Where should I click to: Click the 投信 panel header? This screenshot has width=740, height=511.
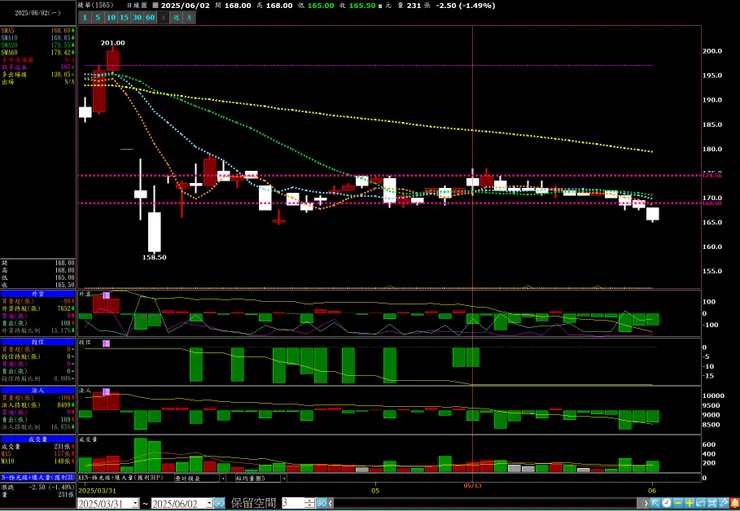(38, 342)
